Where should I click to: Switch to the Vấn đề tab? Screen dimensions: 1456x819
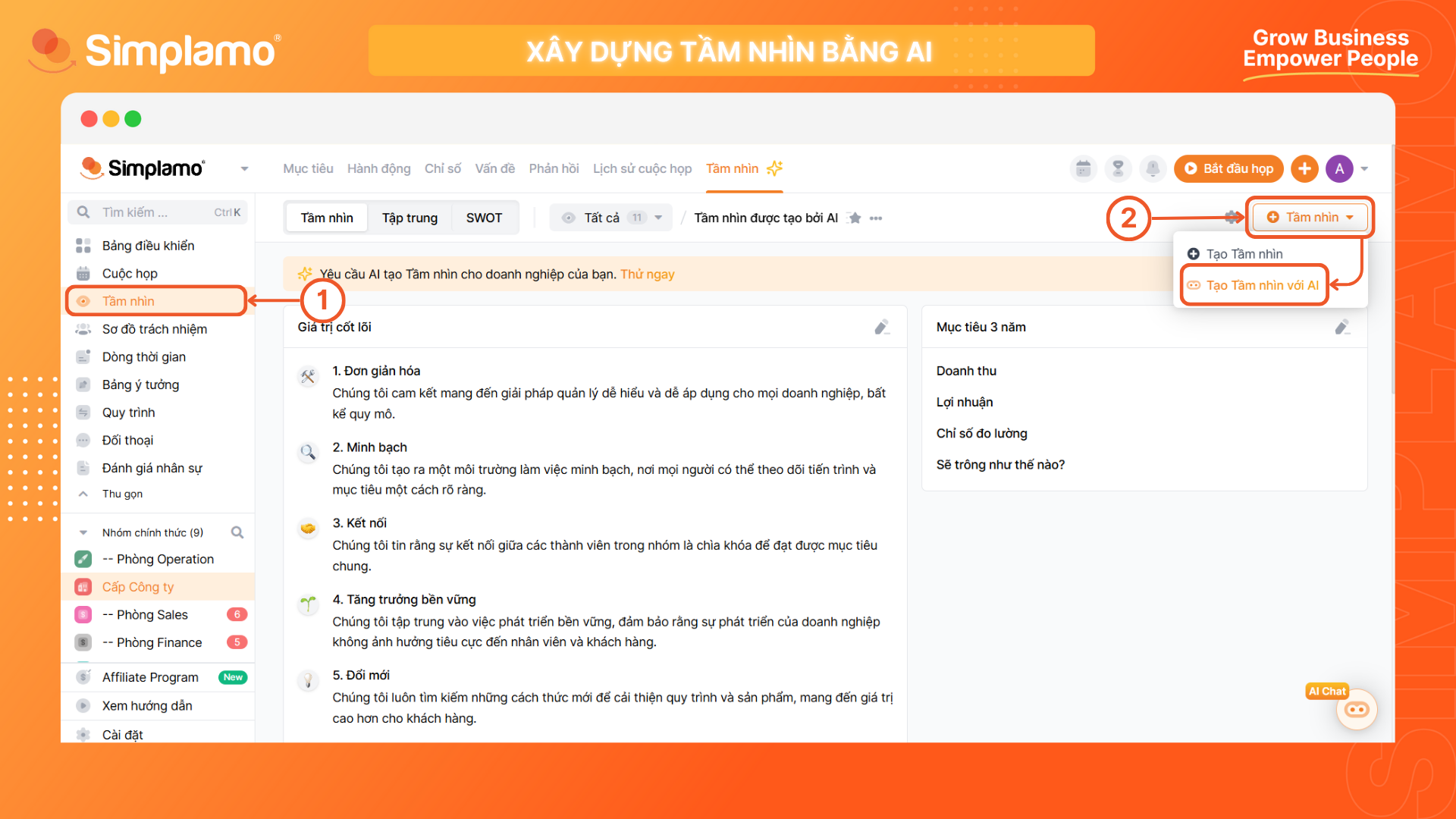pos(494,168)
